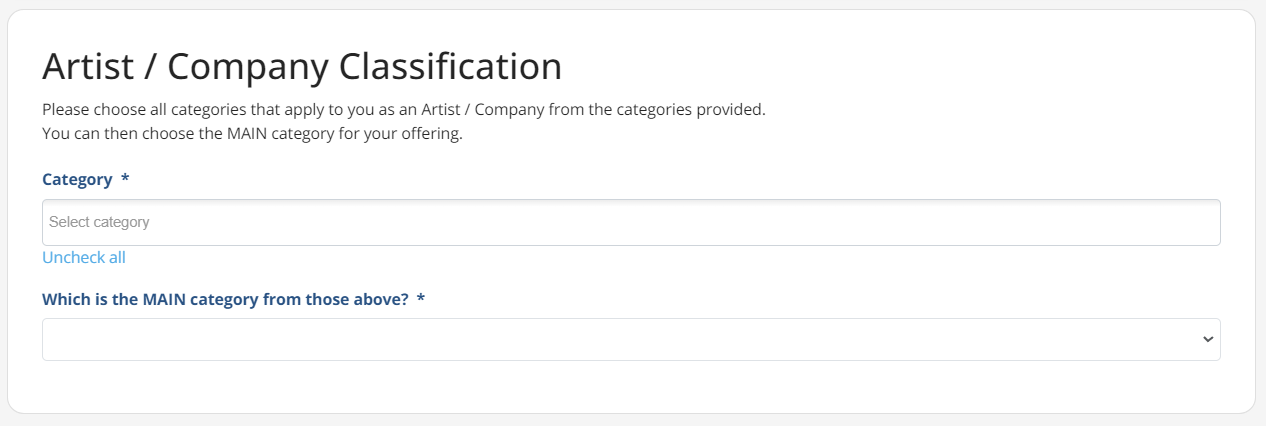This screenshot has width=1266, height=426.
Task: Click the Uncheck all link
Action: [84, 258]
